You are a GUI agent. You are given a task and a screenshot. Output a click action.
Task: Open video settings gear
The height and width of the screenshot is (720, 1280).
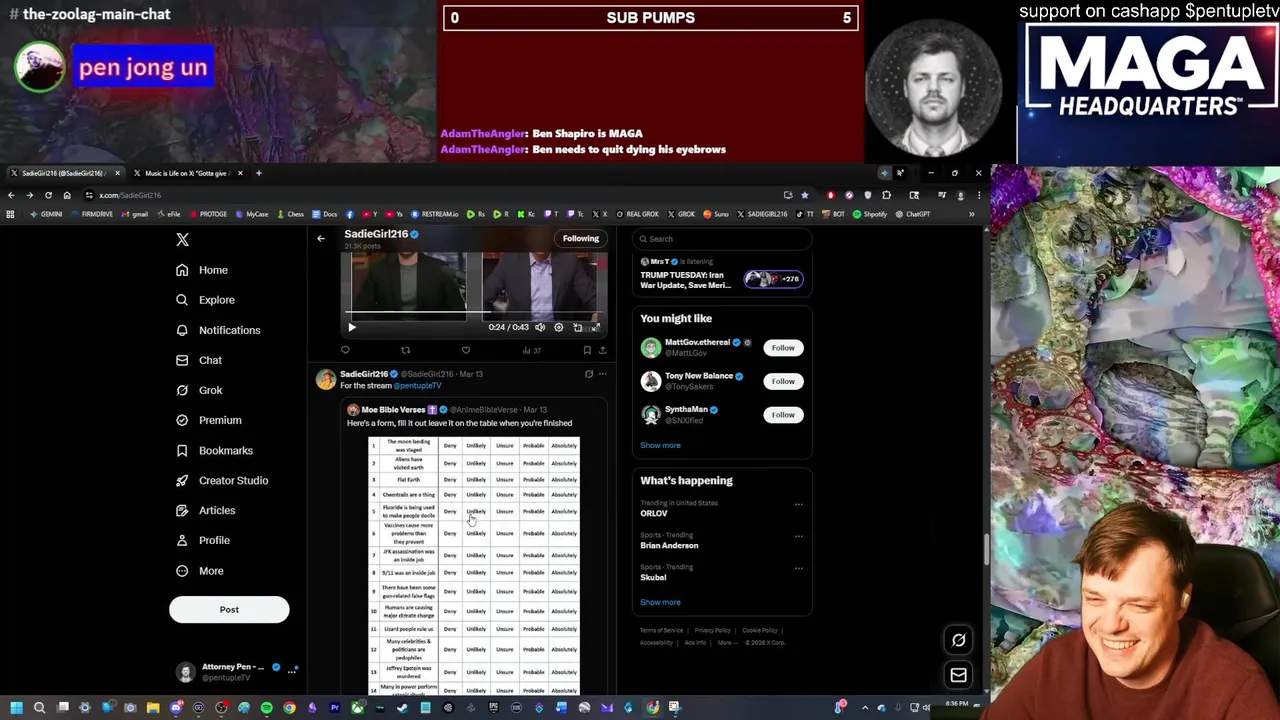click(559, 327)
